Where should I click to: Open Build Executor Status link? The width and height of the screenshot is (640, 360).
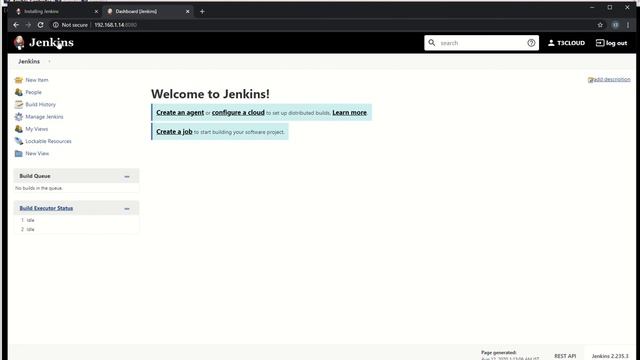[x=46, y=208]
